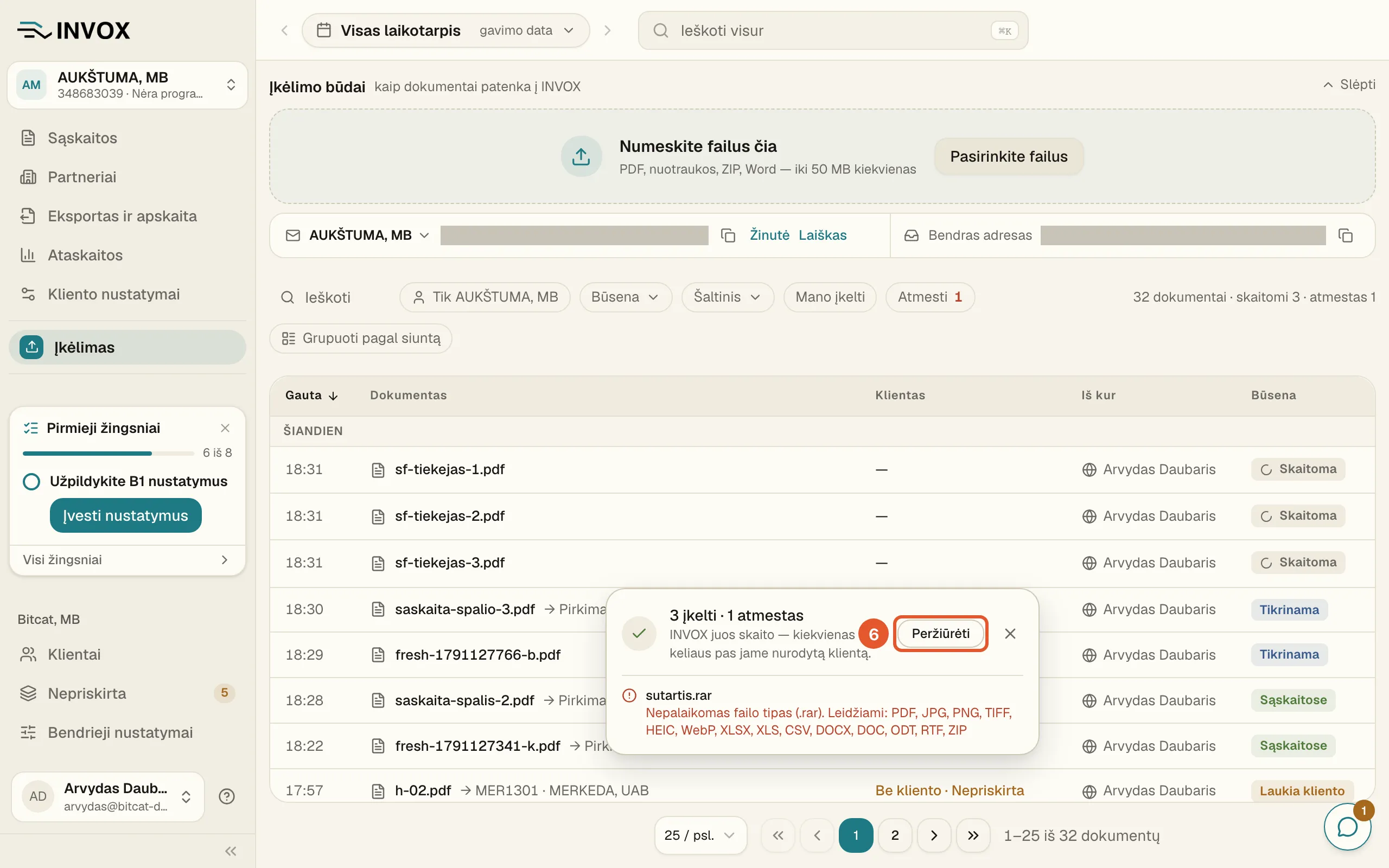
Task: Copy the Bendras adresas address
Action: [1346, 235]
